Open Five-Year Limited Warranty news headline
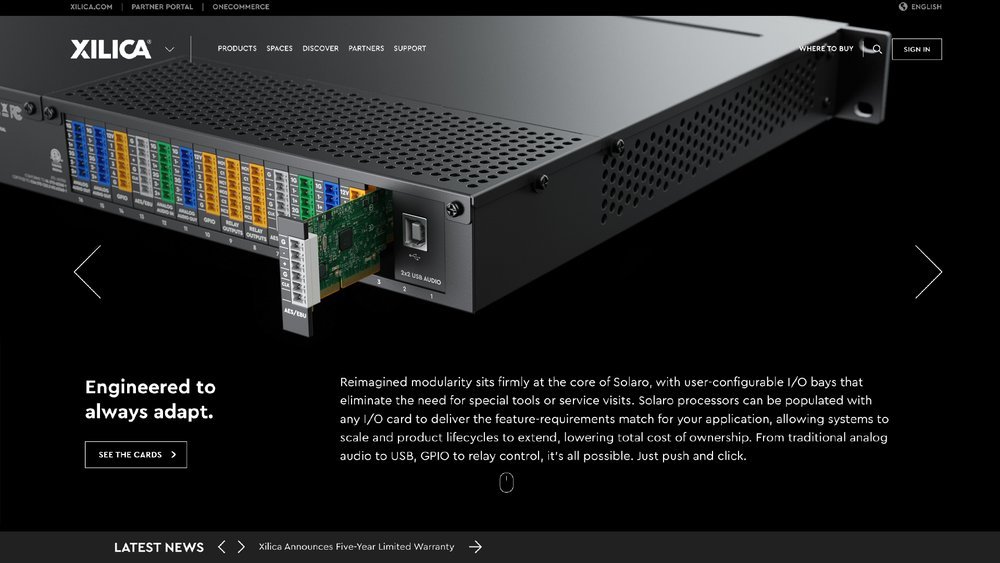Screen dimensions: 1000x563 tap(357, 546)
